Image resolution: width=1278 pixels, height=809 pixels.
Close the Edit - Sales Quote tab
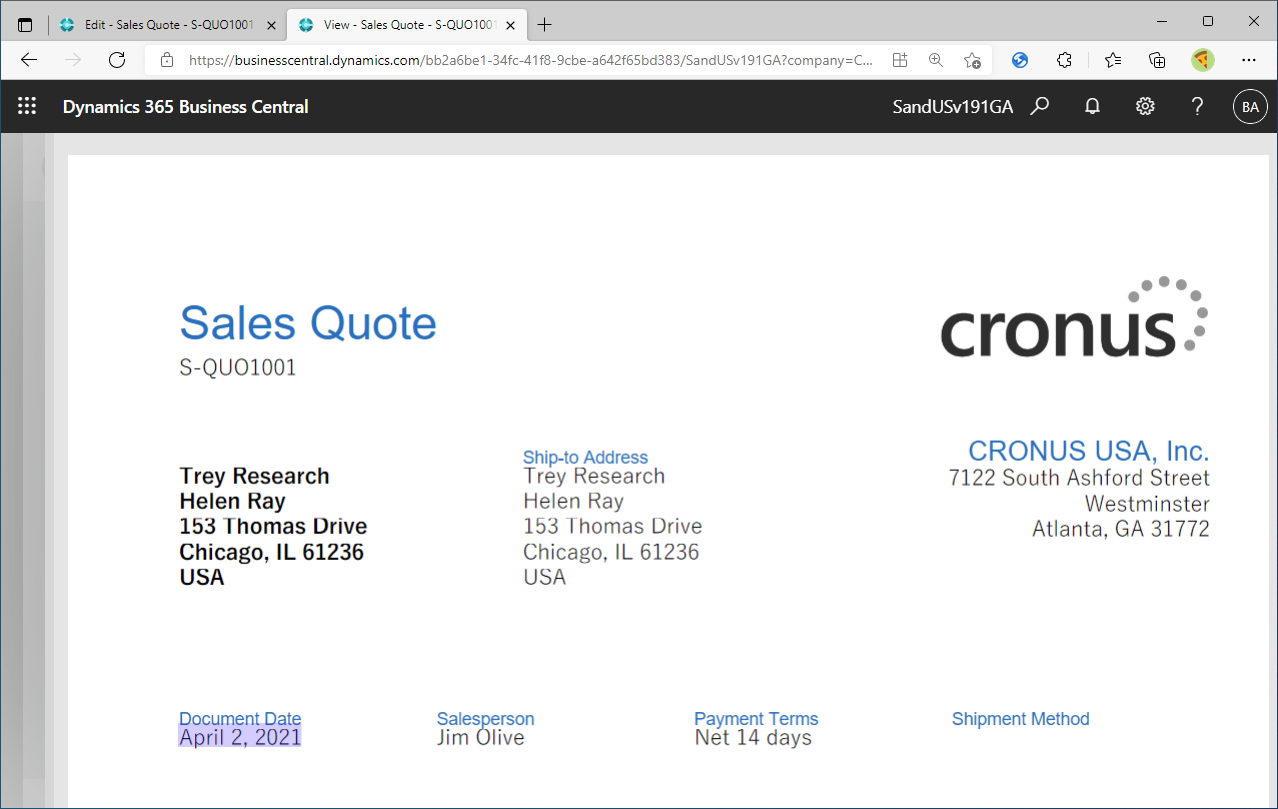point(271,25)
